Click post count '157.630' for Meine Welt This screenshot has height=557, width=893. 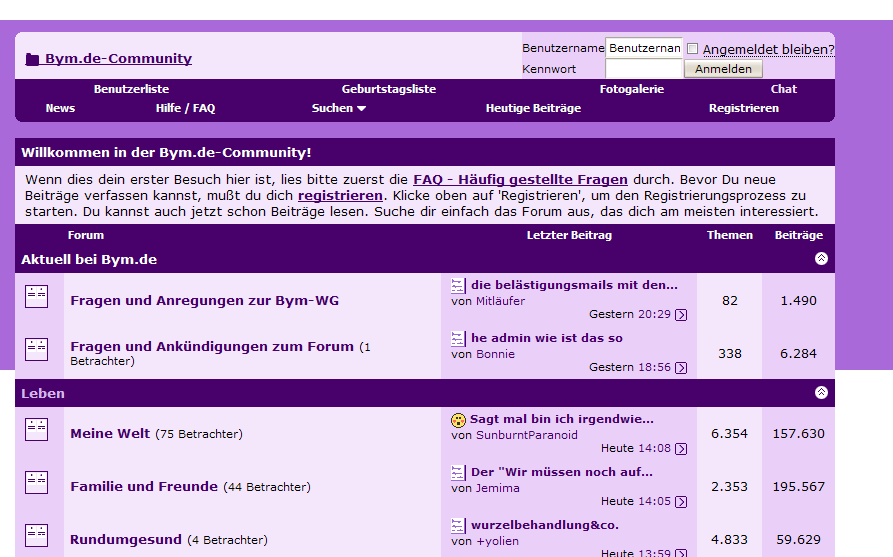click(x=798, y=434)
